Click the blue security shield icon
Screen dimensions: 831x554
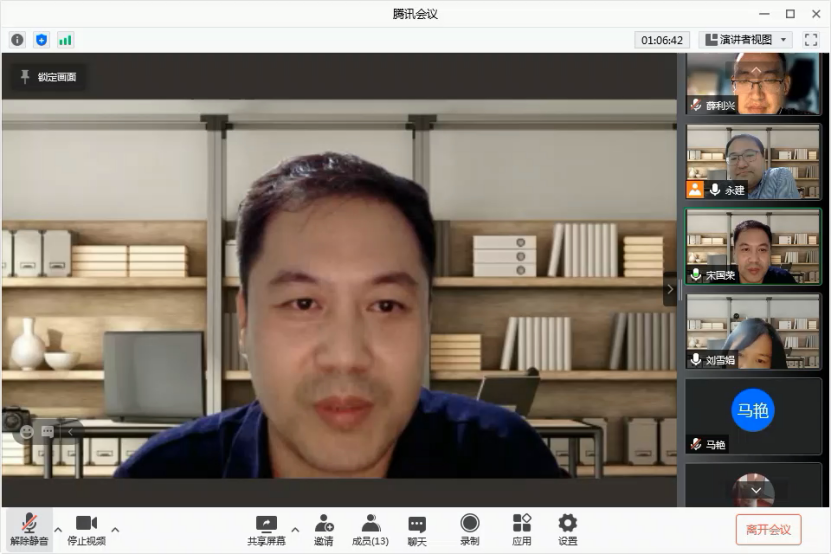coord(41,40)
